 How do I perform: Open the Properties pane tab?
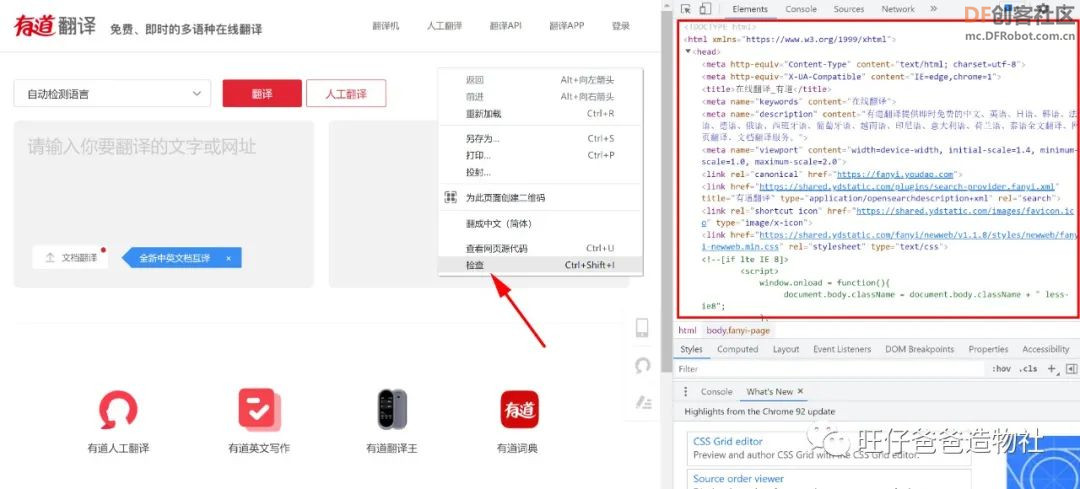[x=988, y=349]
